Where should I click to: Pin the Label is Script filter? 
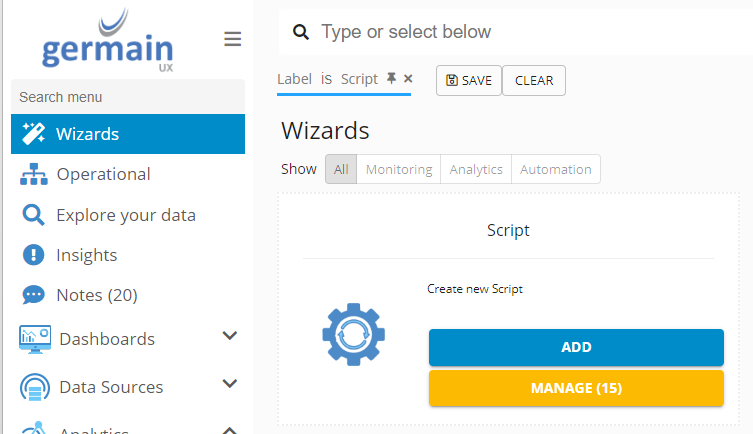tap(391, 79)
